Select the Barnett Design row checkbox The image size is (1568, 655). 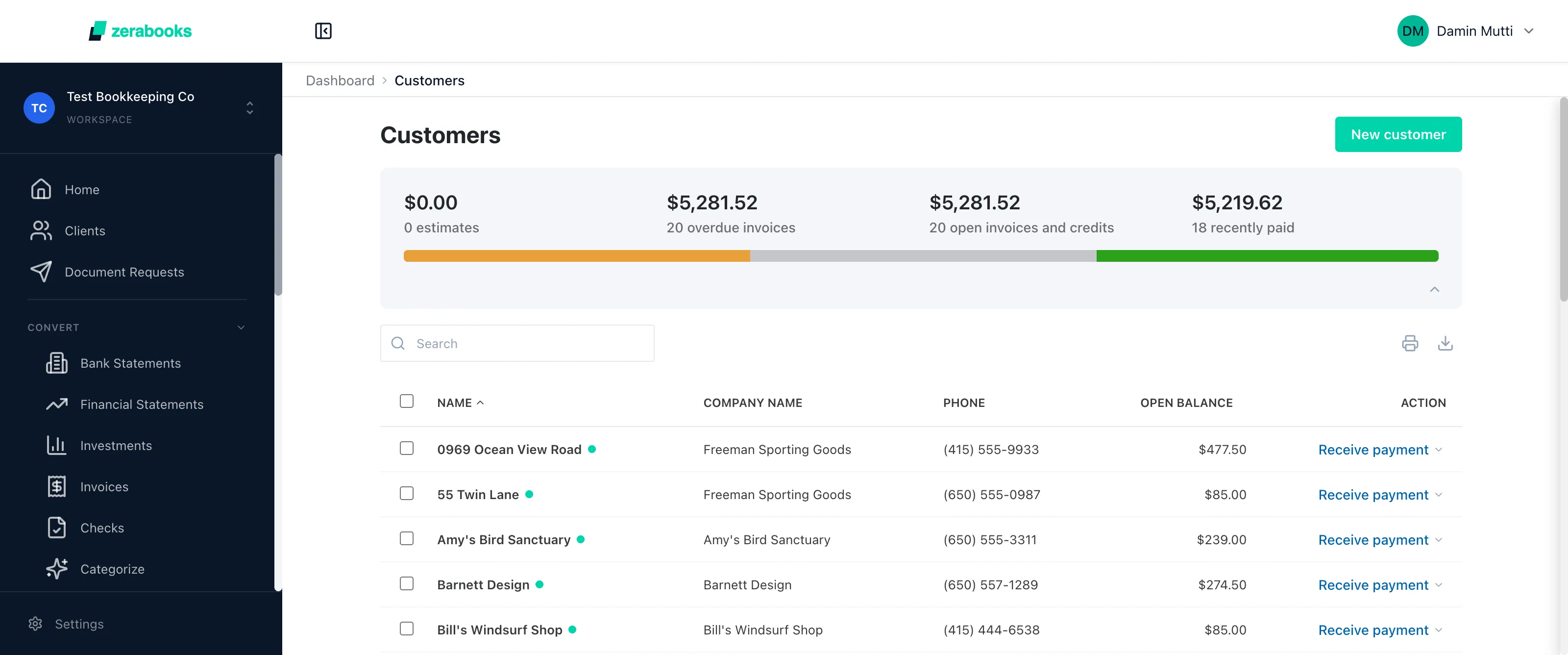407,584
